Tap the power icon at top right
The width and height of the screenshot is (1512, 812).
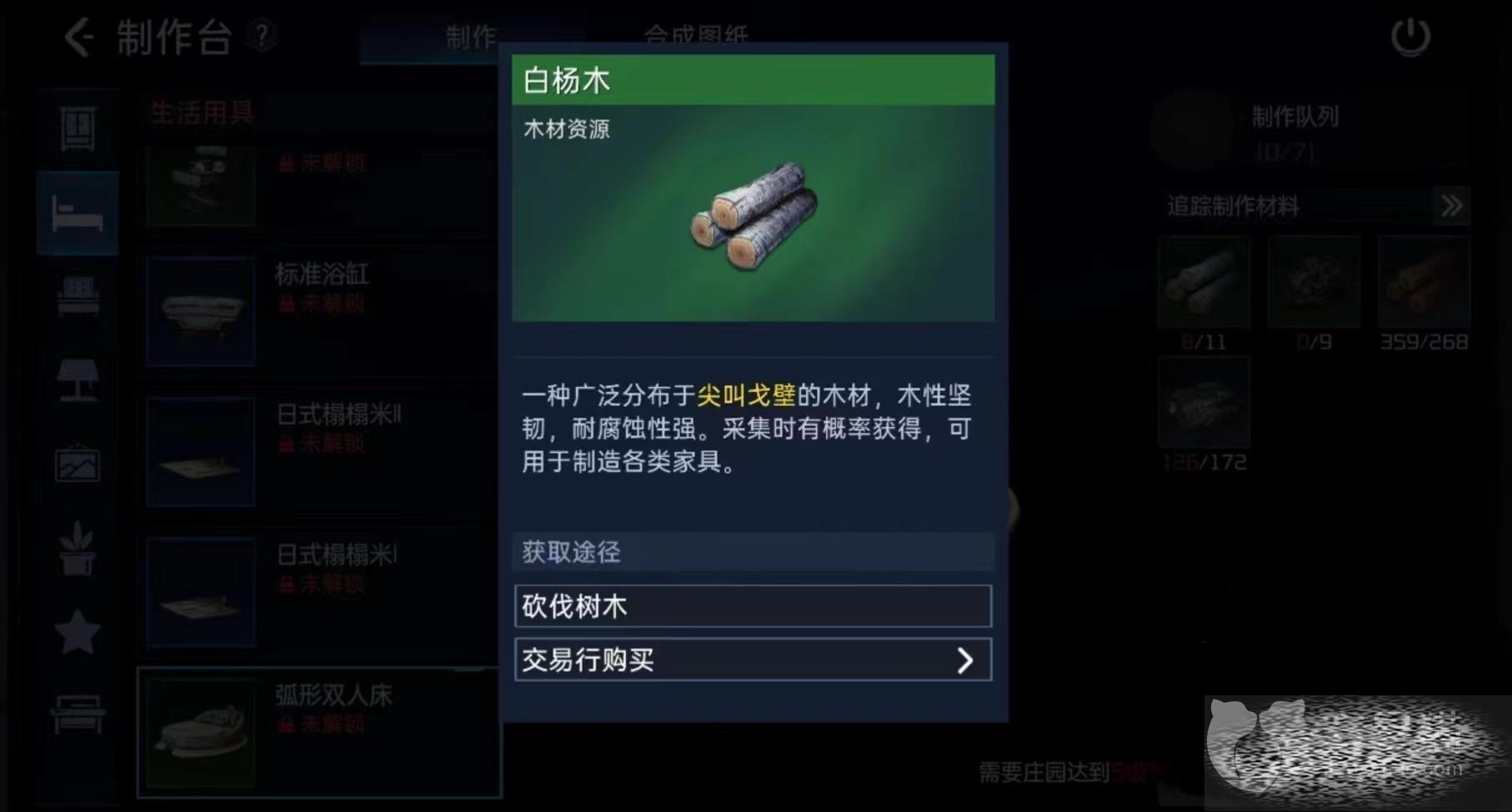coord(1410,38)
